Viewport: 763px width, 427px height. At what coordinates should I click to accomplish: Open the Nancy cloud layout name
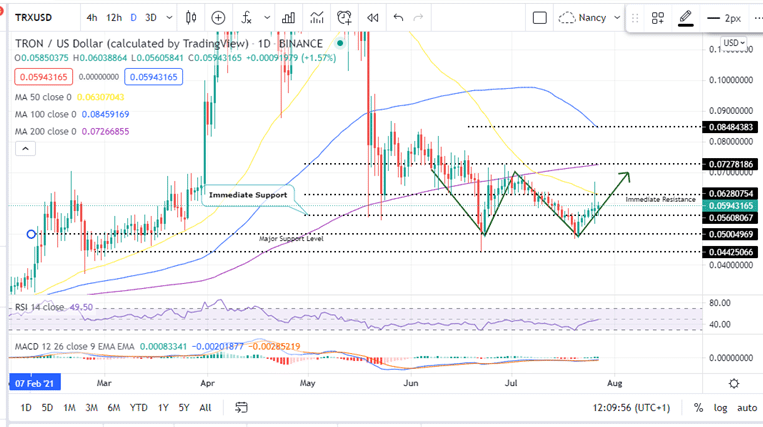582,18
